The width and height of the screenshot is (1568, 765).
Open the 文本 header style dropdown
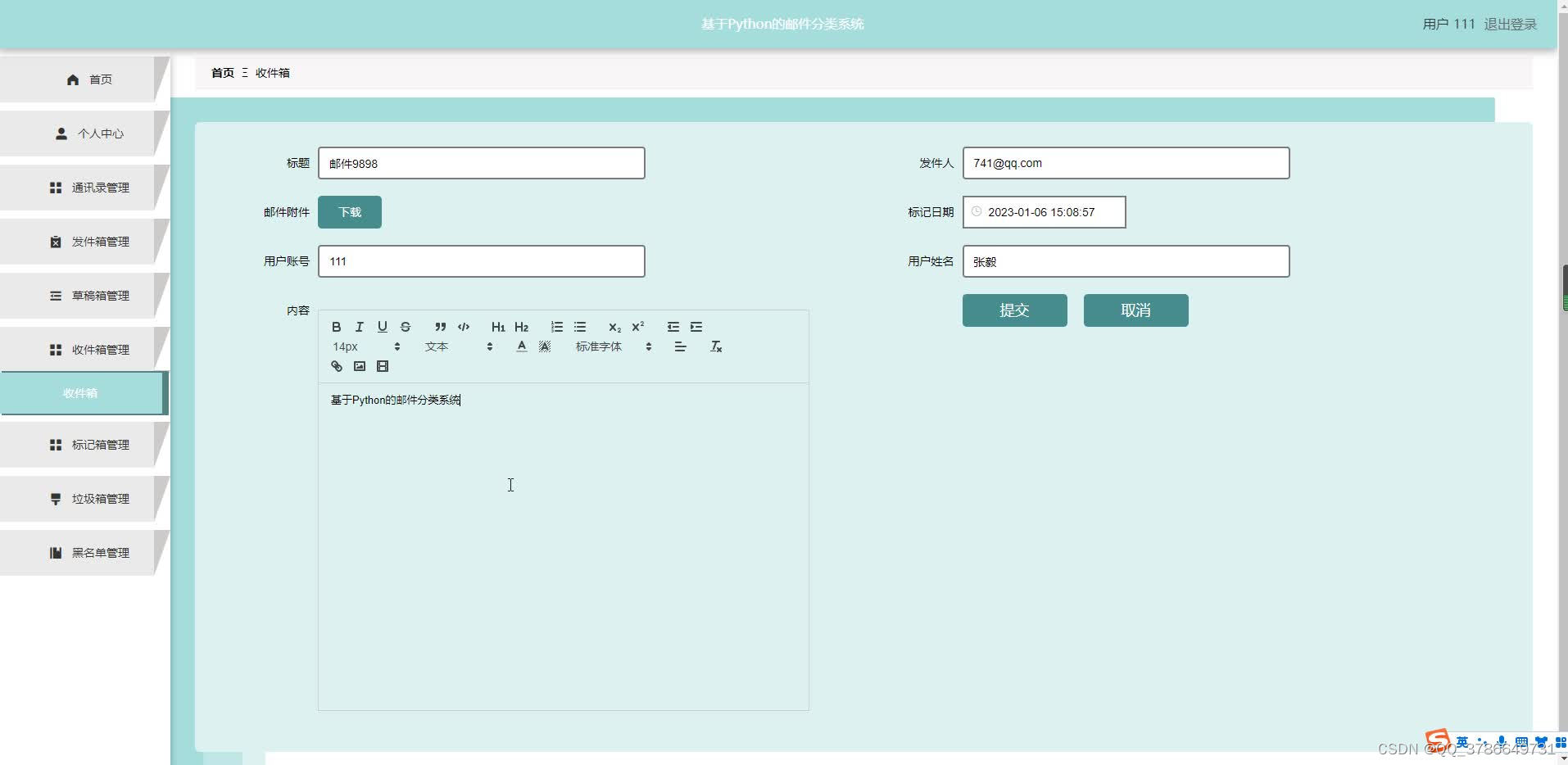459,346
